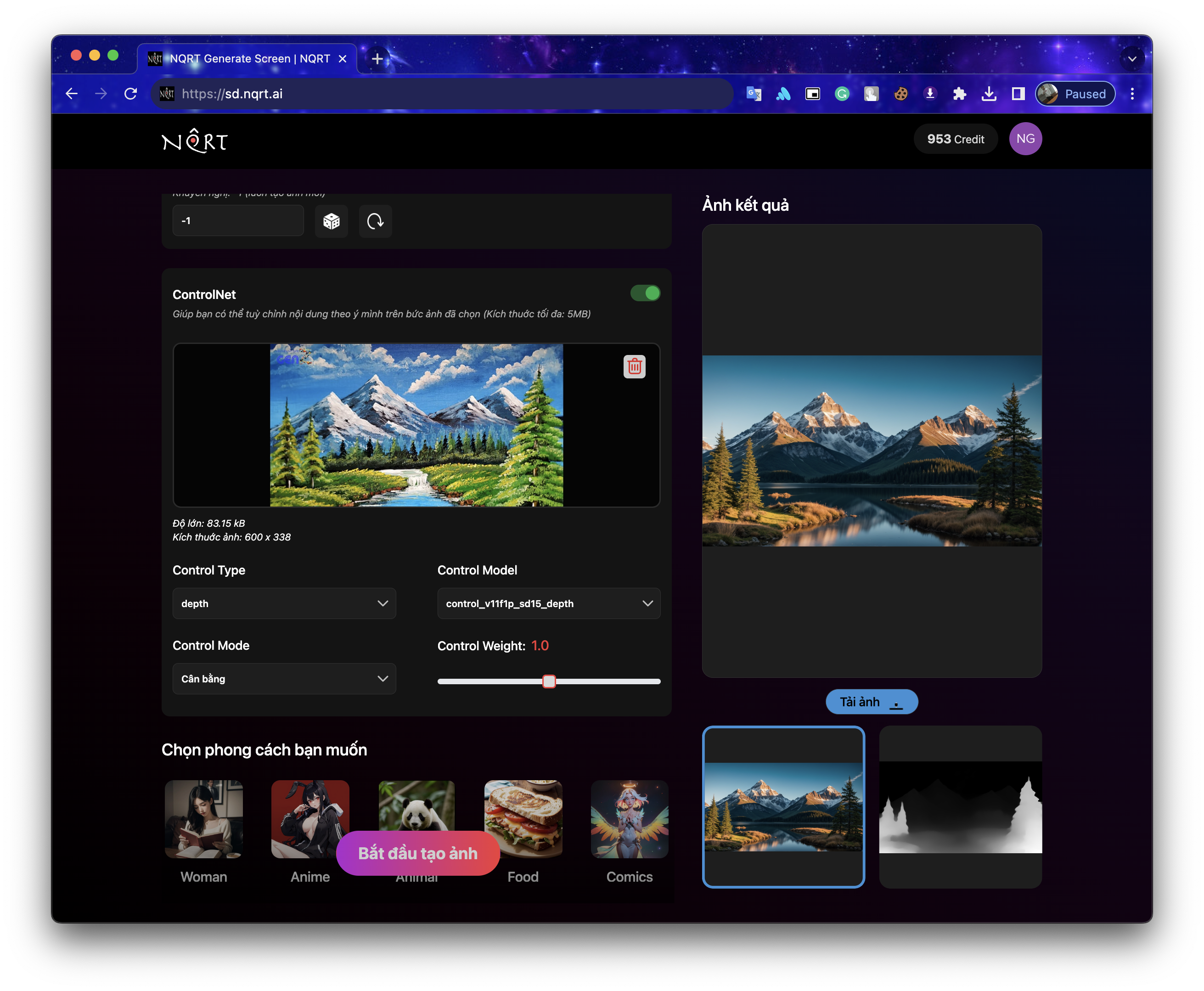Click the Tải ảnh download button
The width and height of the screenshot is (1204, 991).
tap(871, 702)
